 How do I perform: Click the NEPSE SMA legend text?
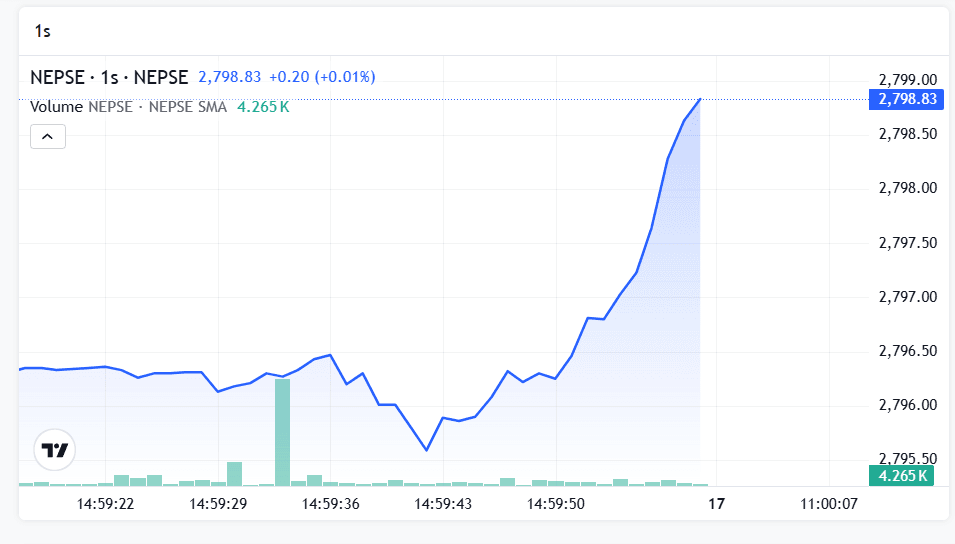click(x=188, y=107)
